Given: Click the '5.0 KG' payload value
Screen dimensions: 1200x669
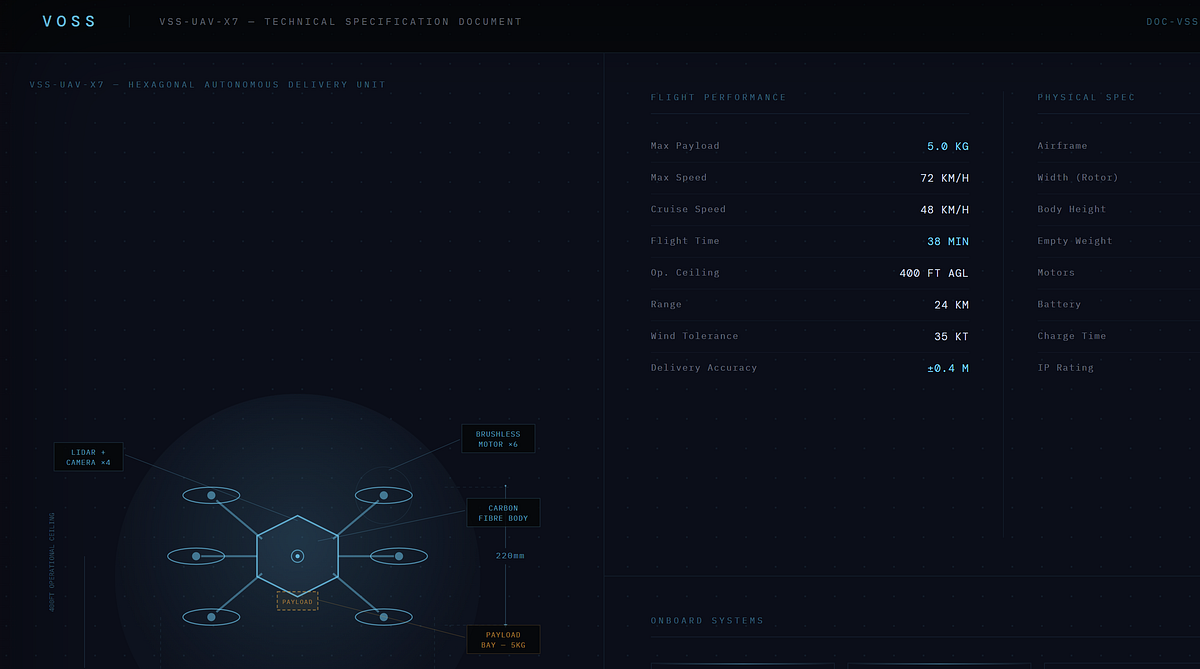Looking at the screenshot, I should (x=948, y=146).
